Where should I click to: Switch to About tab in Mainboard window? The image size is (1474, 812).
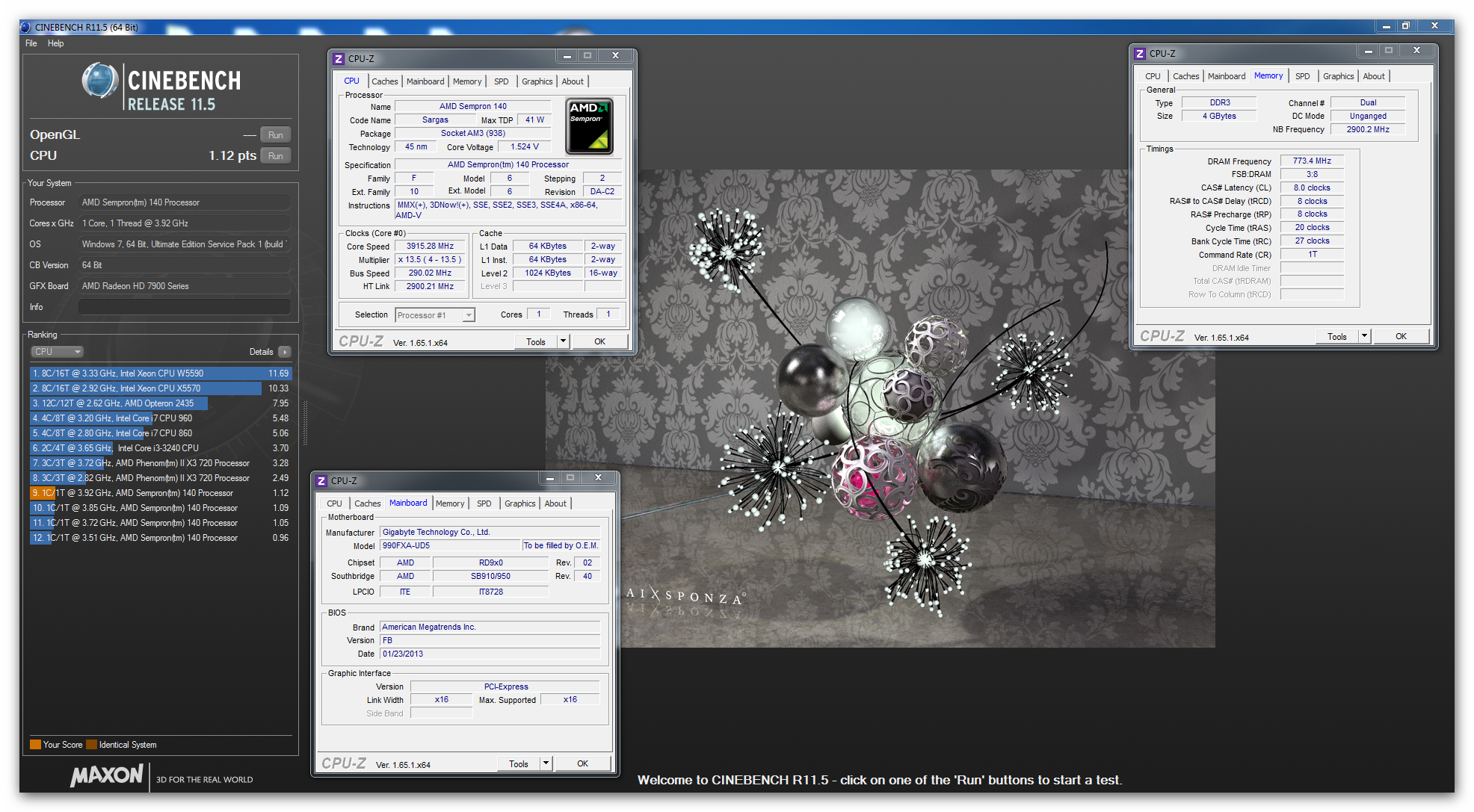pyautogui.click(x=555, y=503)
